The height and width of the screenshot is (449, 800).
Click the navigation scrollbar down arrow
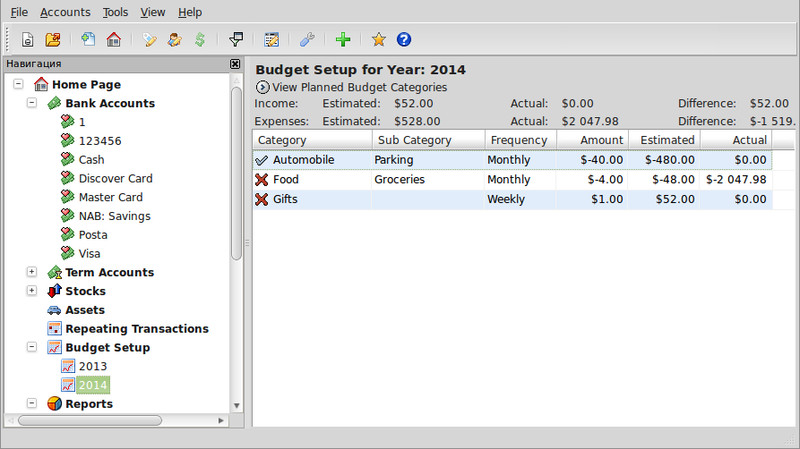236,406
